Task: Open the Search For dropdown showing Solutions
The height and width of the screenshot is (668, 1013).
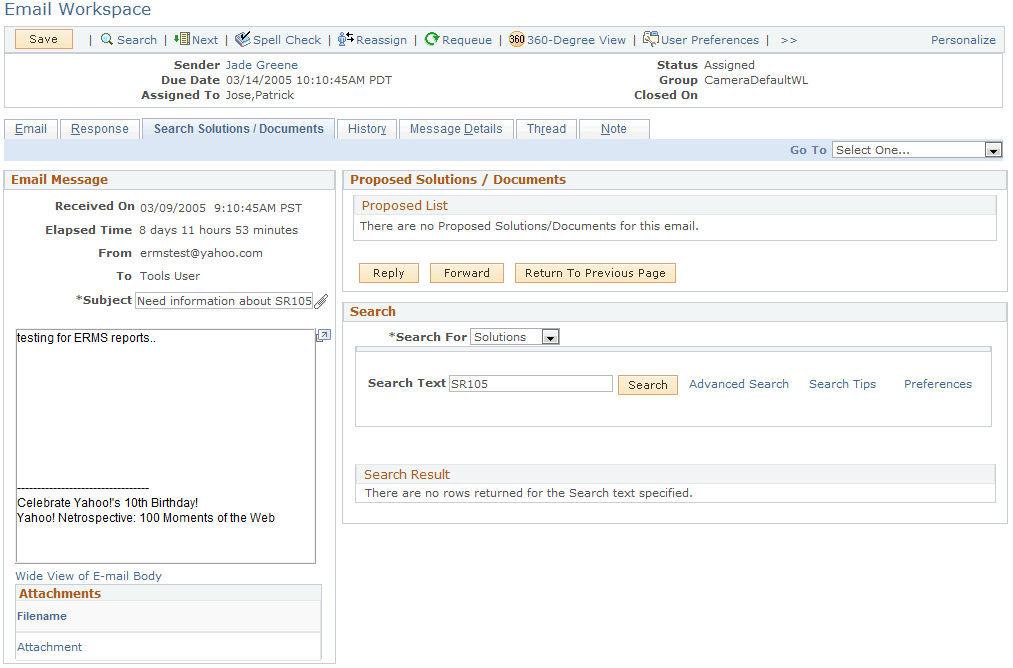Action: pos(549,337)
